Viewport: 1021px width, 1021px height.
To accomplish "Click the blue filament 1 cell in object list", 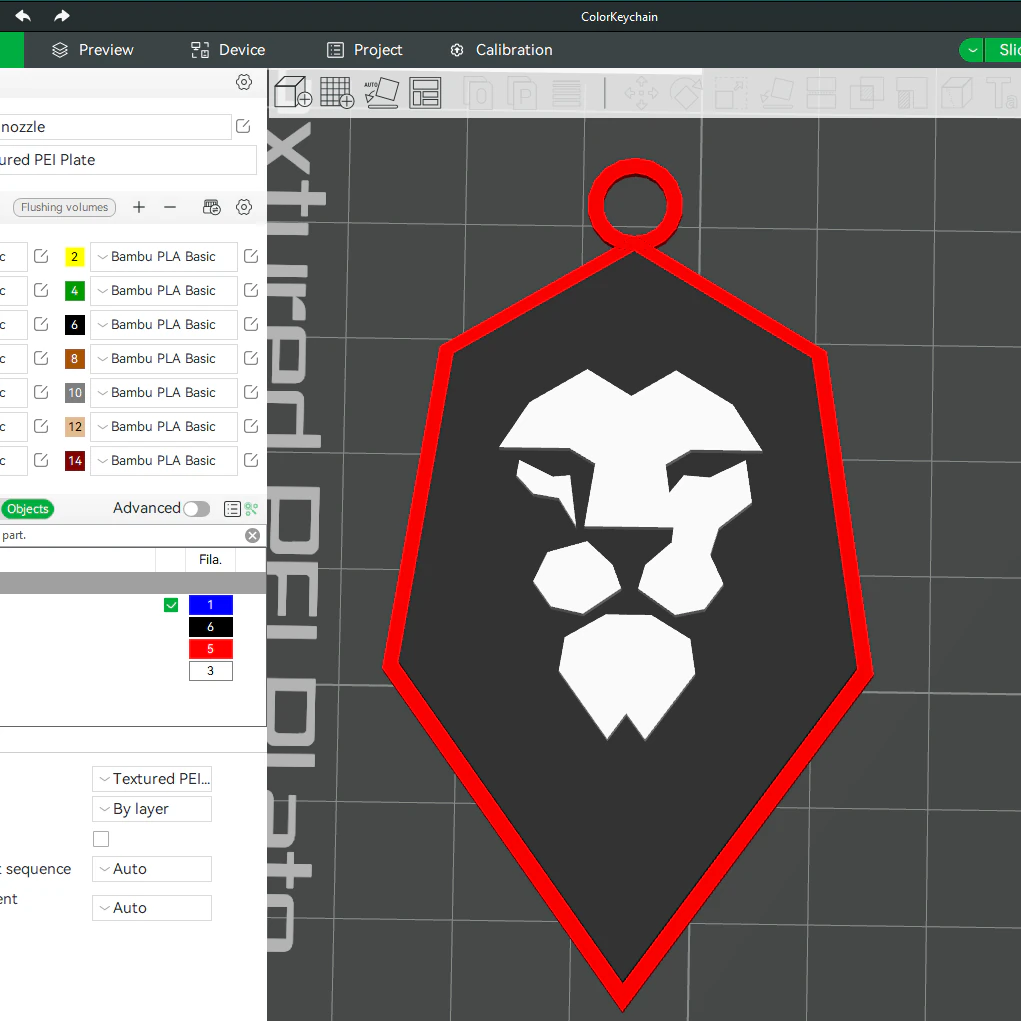I will pos(210,605).
